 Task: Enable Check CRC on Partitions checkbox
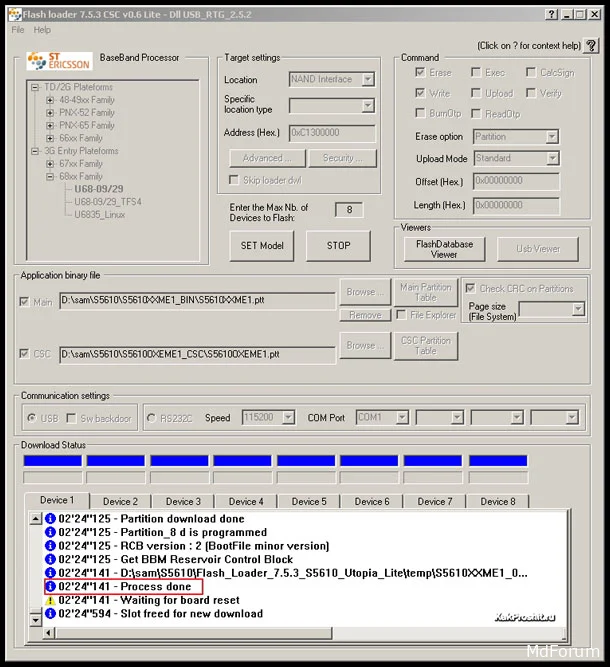(471, 289)
